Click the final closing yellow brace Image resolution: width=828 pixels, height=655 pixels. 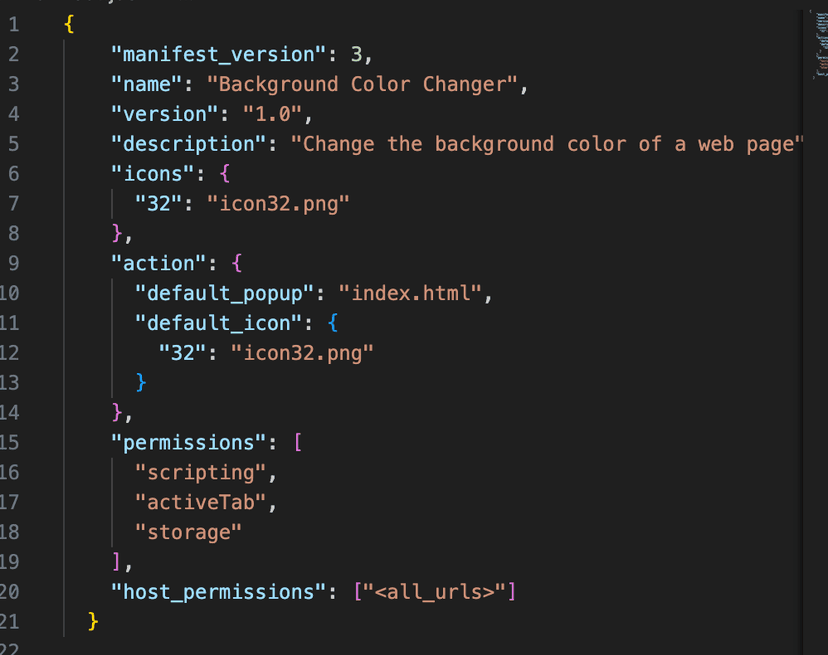[93, 622]
